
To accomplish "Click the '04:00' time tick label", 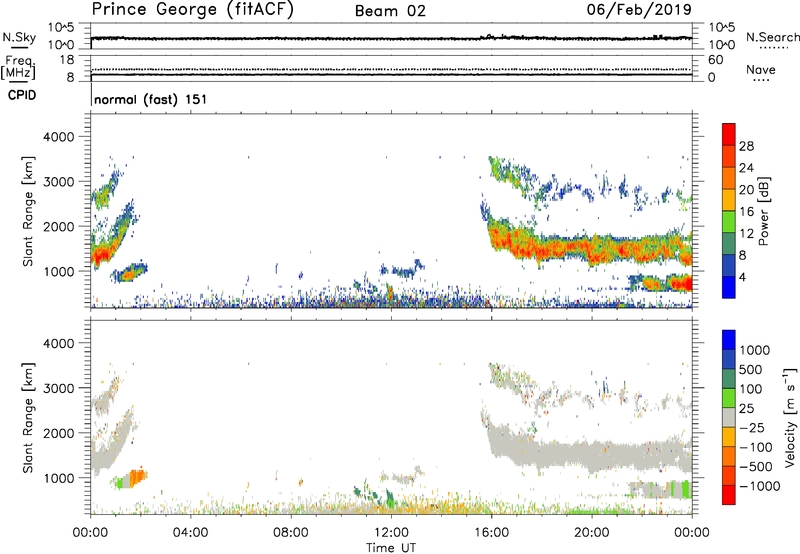I will (x=190, y=533).
